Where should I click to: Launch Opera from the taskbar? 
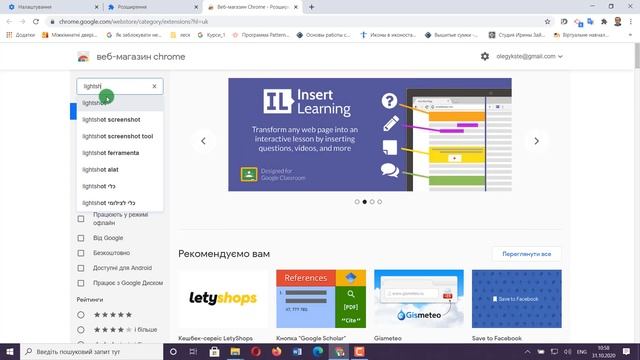(256, 351)
